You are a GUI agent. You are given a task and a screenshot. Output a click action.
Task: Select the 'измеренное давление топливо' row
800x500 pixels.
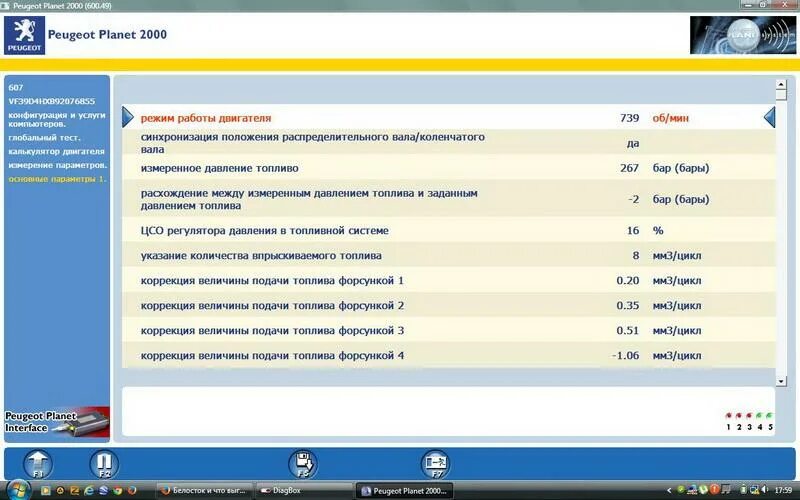coord(448,168)
